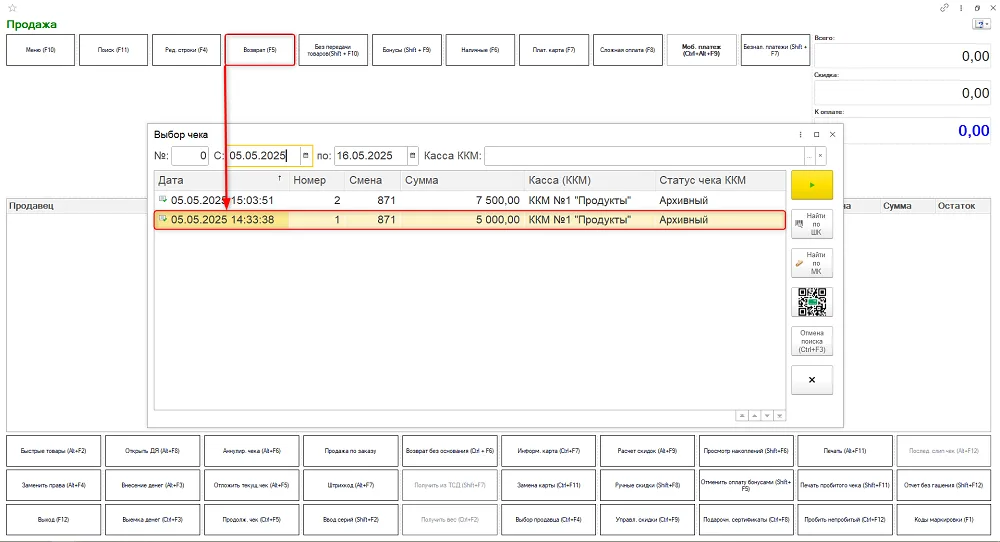Click Возврат (F5) button
1000x542 pixels.
click(260, 50)
